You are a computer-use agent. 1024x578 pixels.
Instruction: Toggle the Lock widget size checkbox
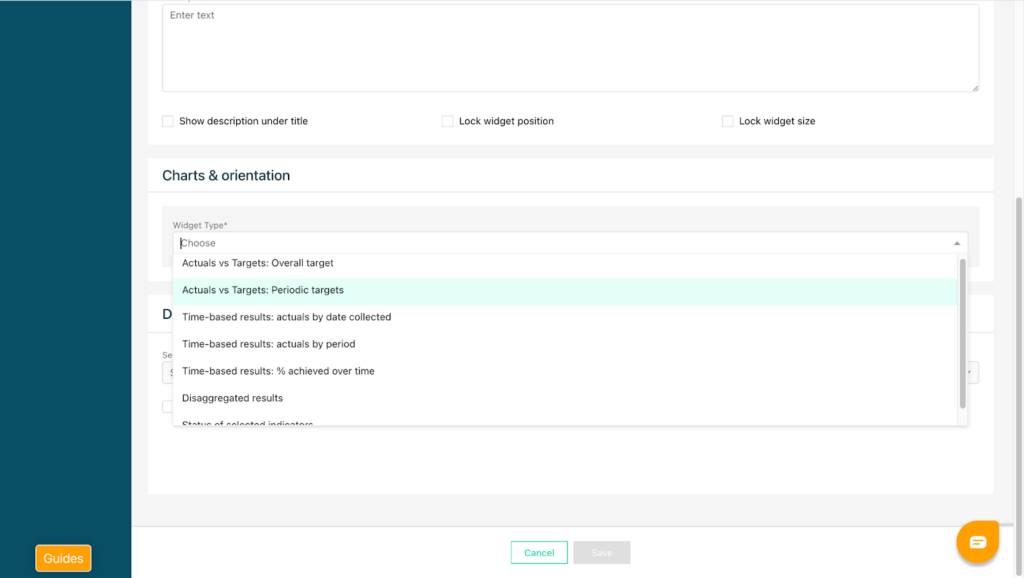point(728,121)
